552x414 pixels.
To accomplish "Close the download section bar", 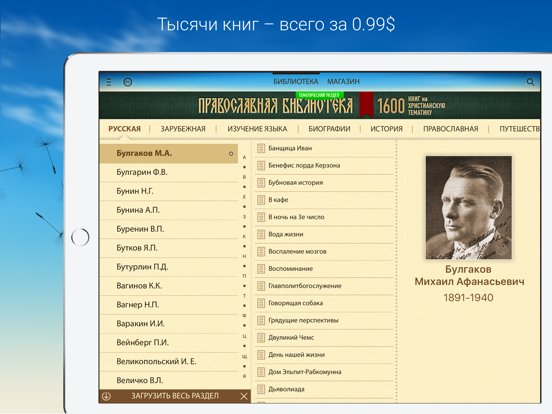I will [x=244, y=396].
